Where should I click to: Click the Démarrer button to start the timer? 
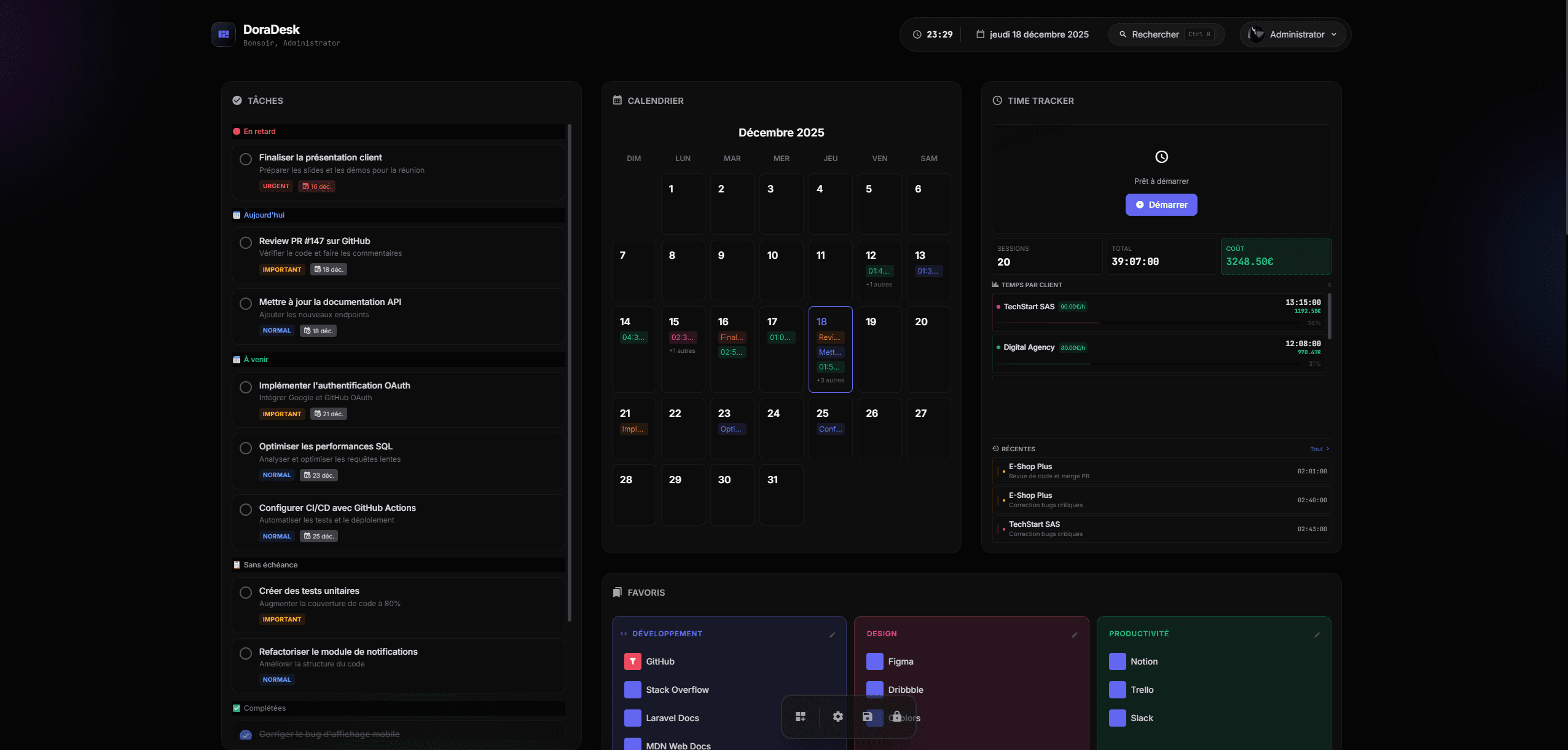tap(1161, 204)
